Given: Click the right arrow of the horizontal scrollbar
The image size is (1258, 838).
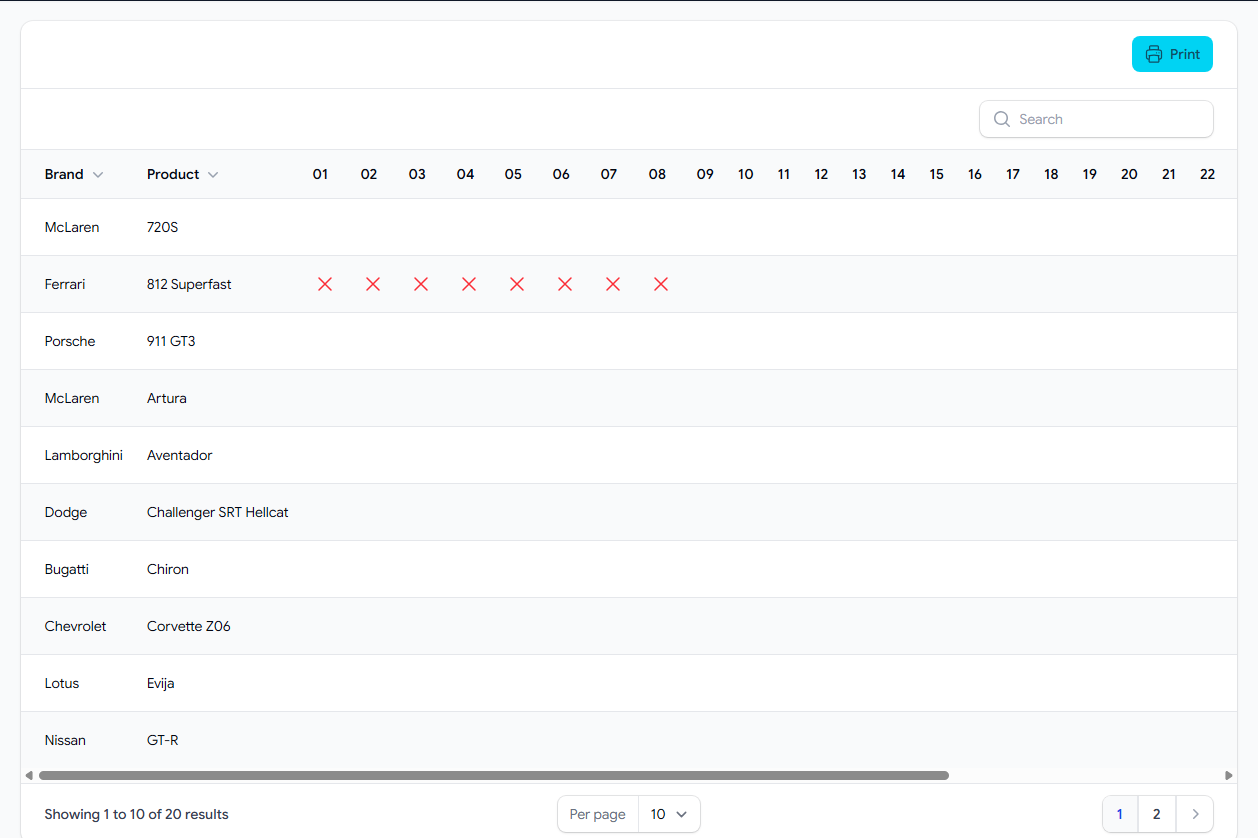Looking at the screenshot, I should 1228,774.
